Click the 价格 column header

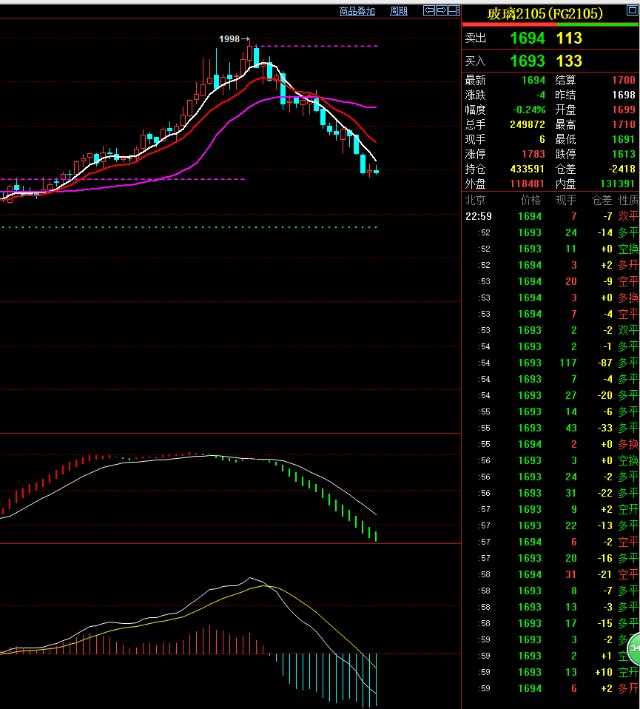click(x=529, y=200)
